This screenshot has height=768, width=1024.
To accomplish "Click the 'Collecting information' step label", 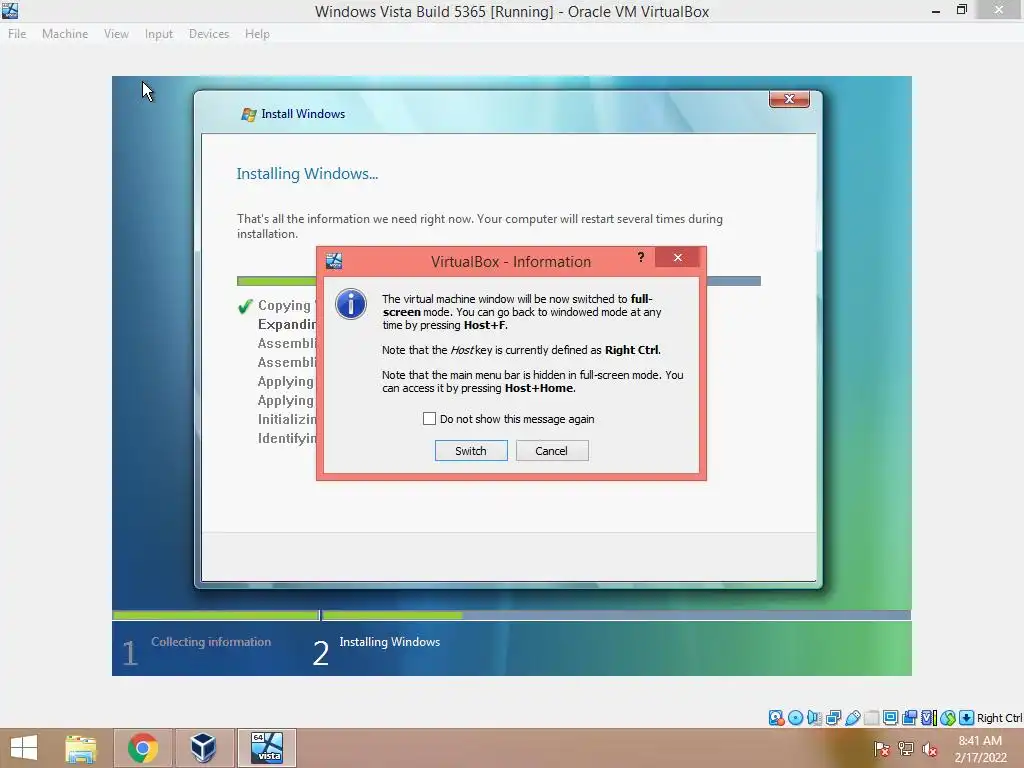I will [211, 642].
